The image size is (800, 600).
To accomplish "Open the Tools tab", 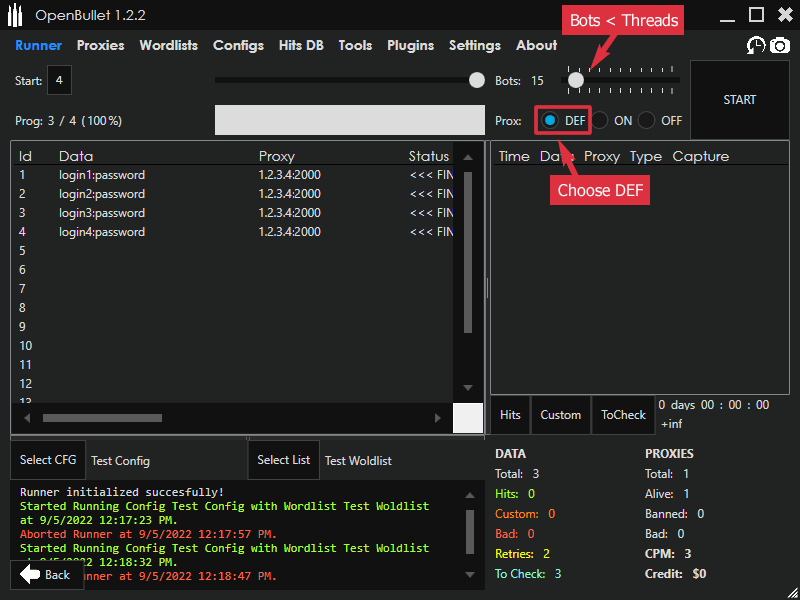I will click(x=355, y=45).
